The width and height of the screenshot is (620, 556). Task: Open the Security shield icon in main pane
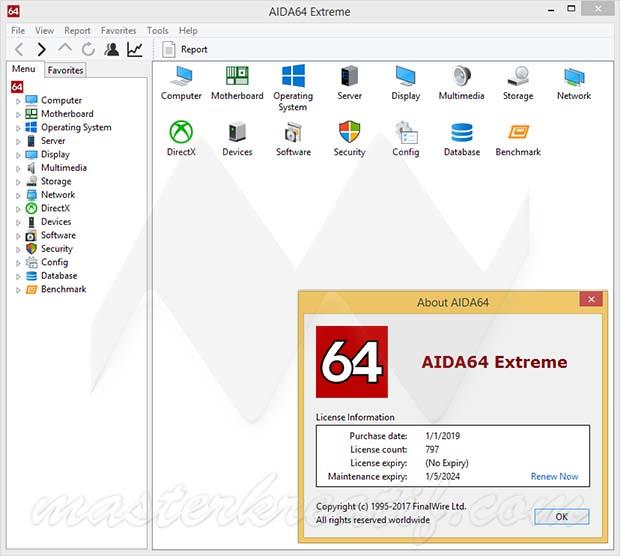tap(349, 139)
